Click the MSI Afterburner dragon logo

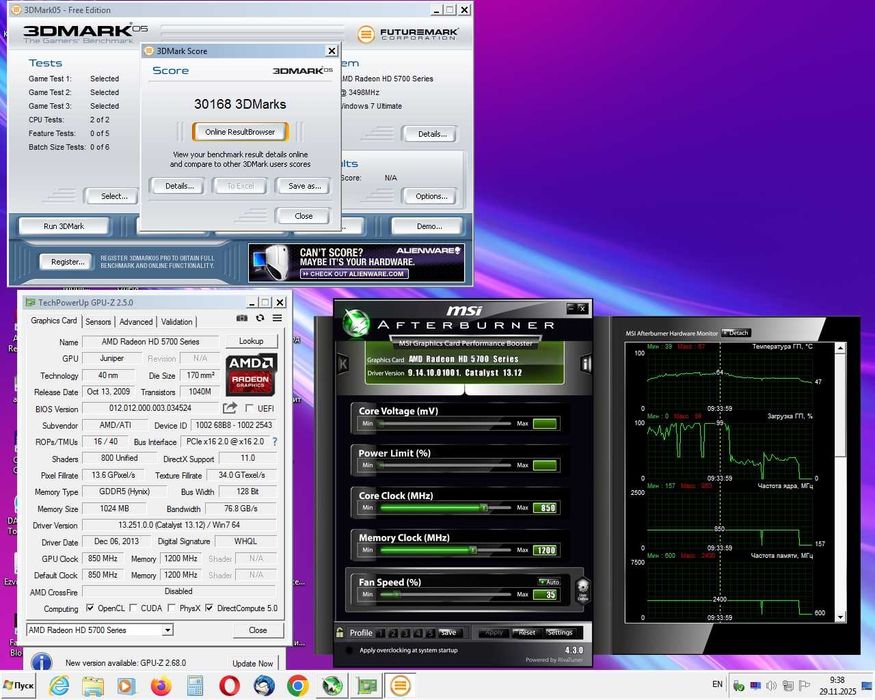tap(355, 323)
